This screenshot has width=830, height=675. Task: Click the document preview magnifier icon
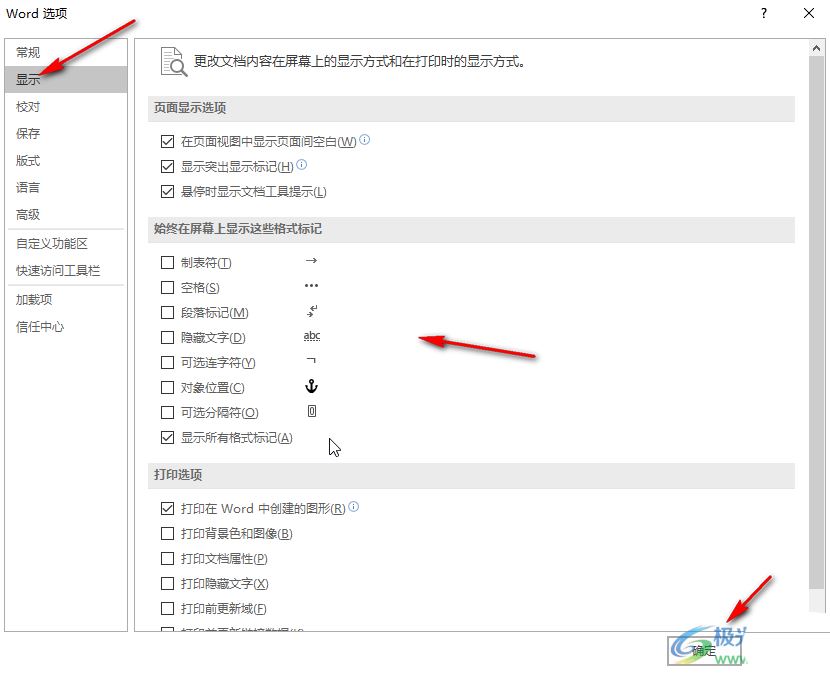tap(174, 61)
